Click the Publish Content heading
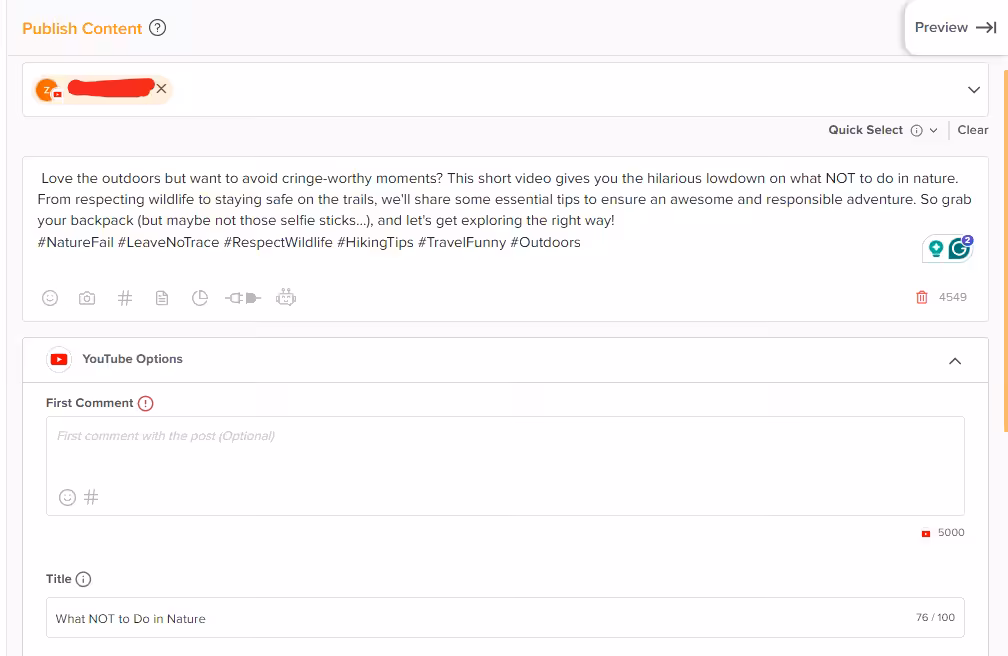Image resolution: width=1008 pixels, height=656 pixels. (x=82, y=28)
